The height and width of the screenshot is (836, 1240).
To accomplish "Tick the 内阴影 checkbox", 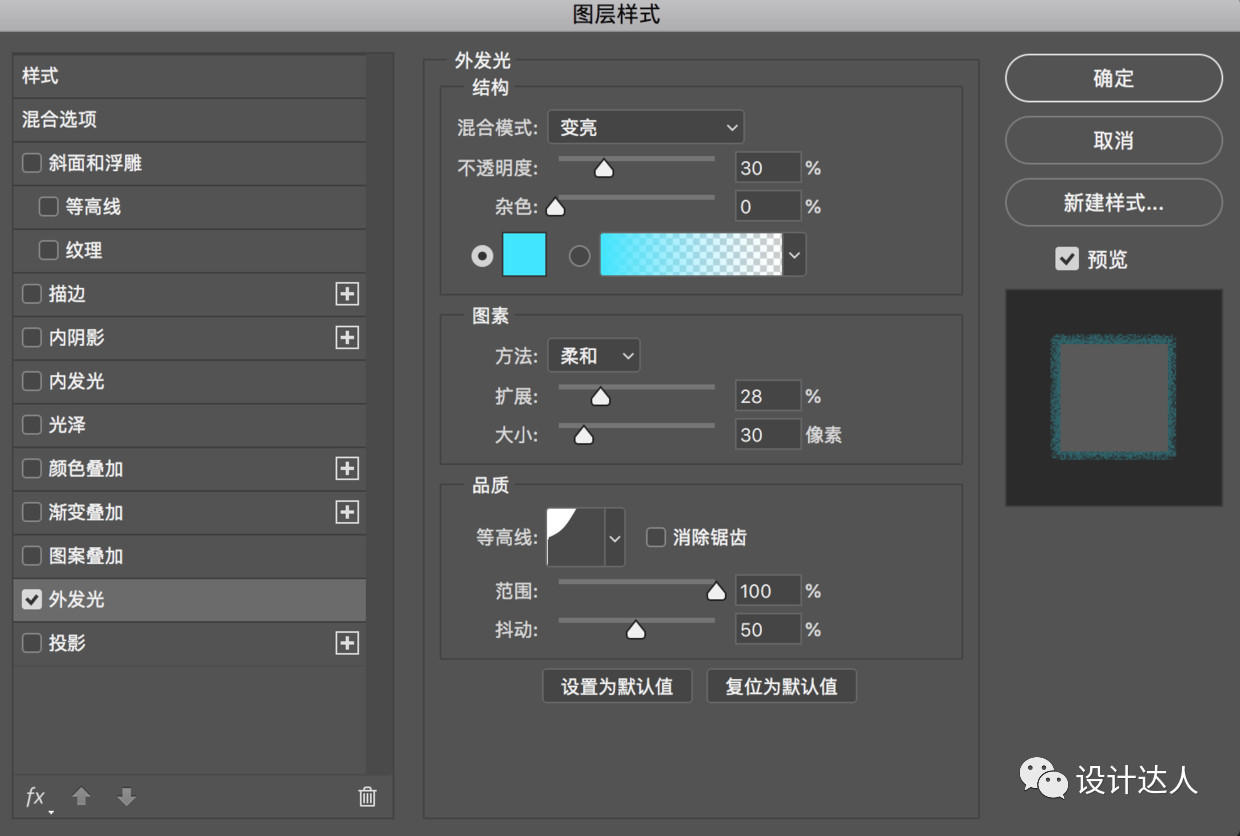I will [32, 338].
